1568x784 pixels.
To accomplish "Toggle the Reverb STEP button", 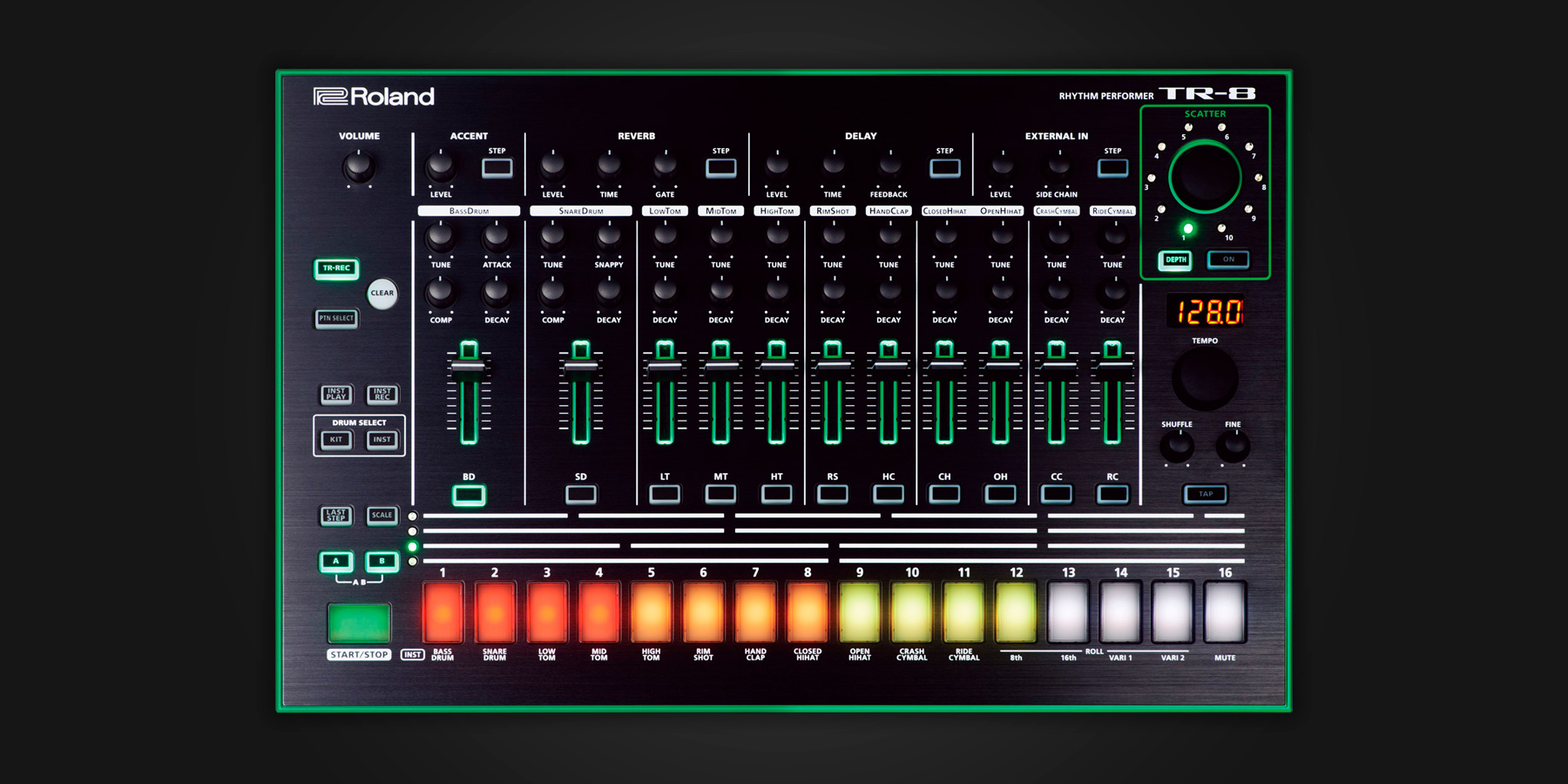I will [x=720, y=167].
